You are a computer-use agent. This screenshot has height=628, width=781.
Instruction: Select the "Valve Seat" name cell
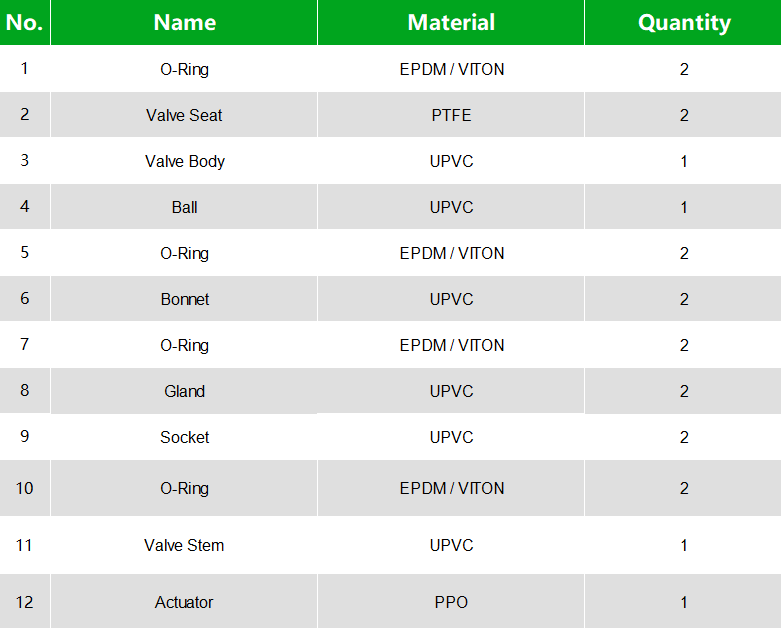coord(184,115)
